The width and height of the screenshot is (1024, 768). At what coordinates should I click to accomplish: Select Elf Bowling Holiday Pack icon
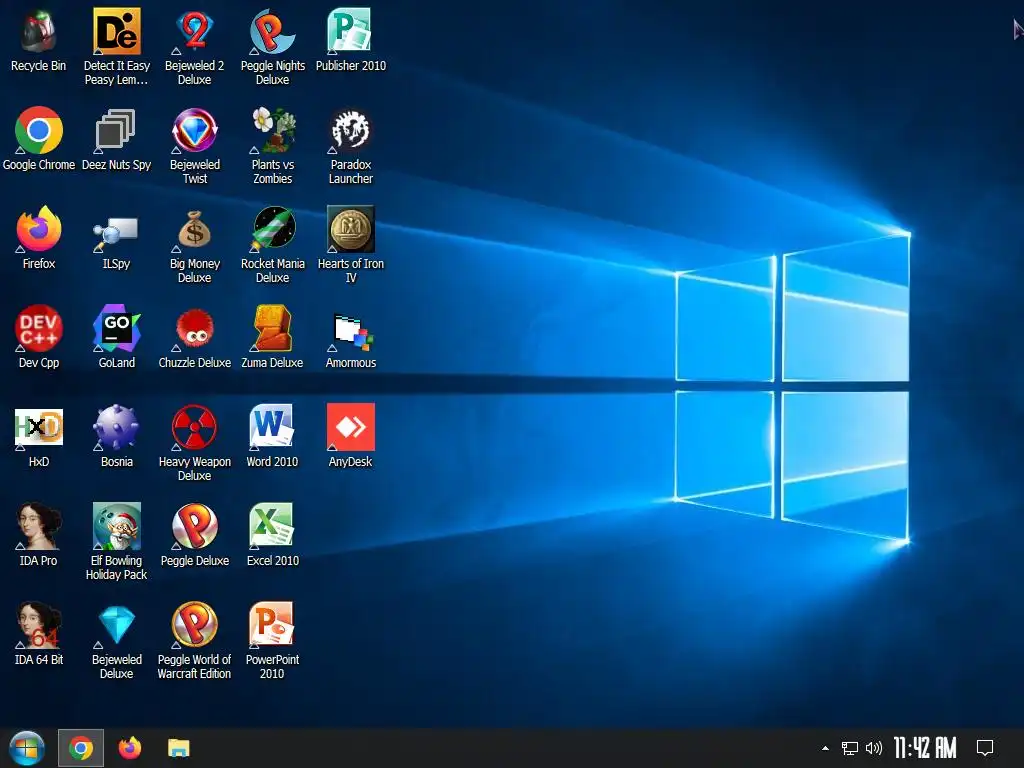point(116,541)
